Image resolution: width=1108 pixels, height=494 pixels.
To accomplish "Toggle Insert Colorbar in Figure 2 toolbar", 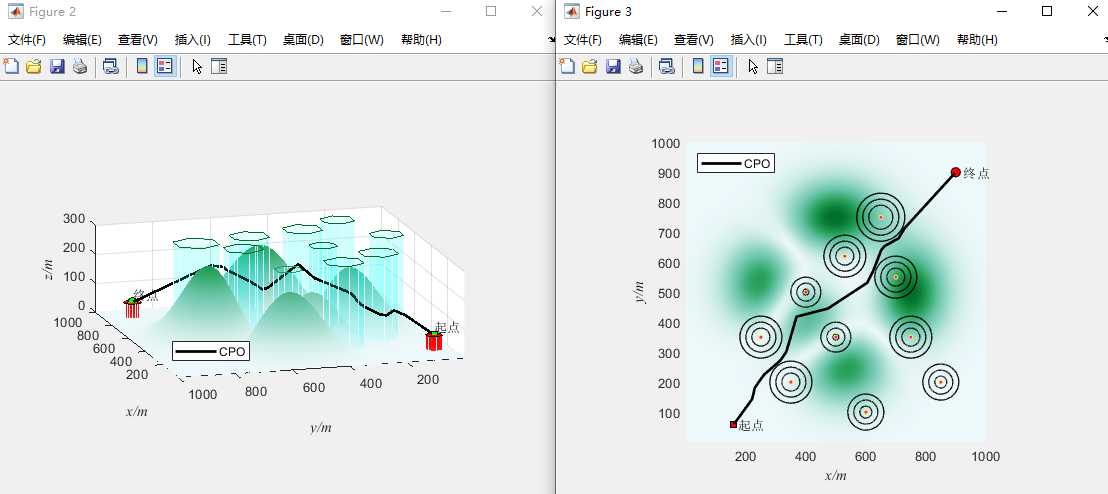I will click(x=142, y=67).
